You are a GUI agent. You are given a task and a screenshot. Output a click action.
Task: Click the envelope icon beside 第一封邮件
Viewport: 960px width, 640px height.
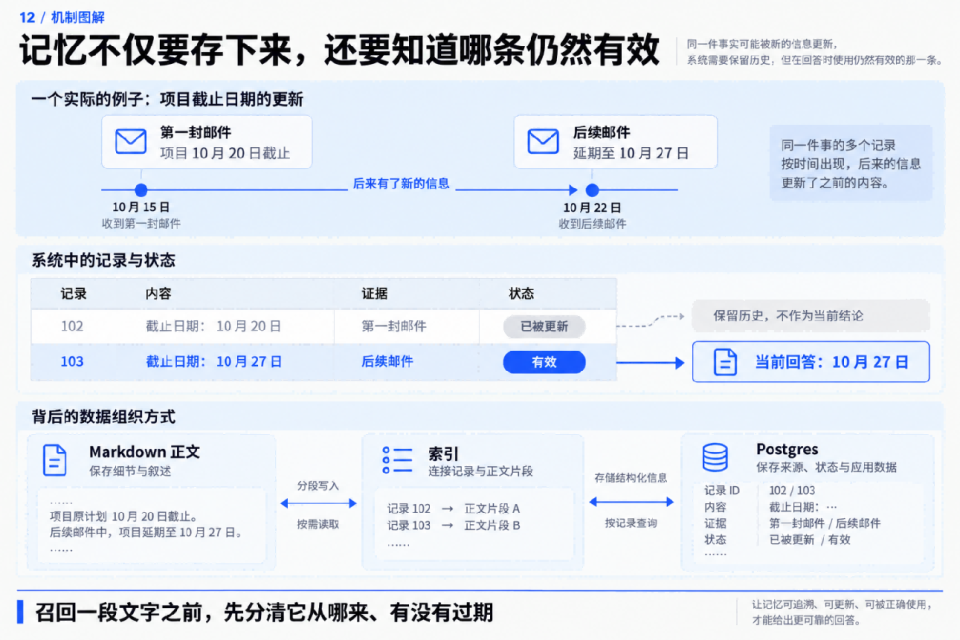[x=130, y=141]
